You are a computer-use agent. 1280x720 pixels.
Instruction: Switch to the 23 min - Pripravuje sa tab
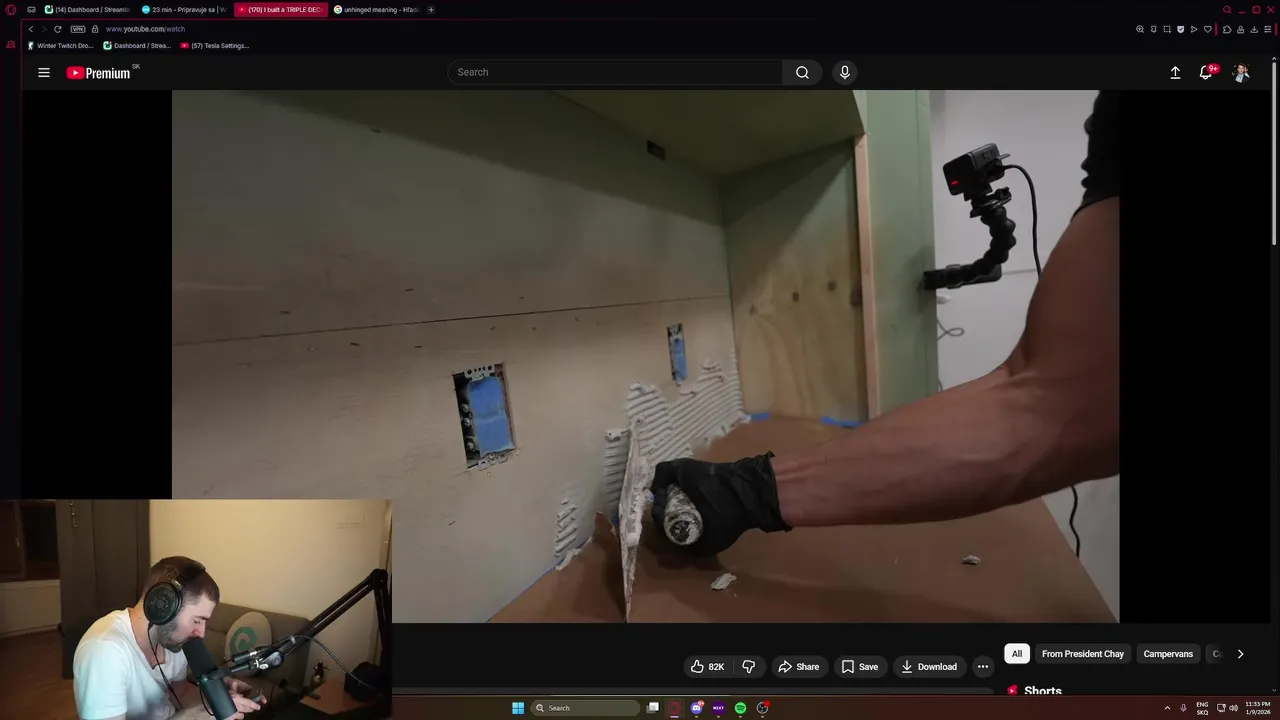pyautogui.click(x=184, y=10)
